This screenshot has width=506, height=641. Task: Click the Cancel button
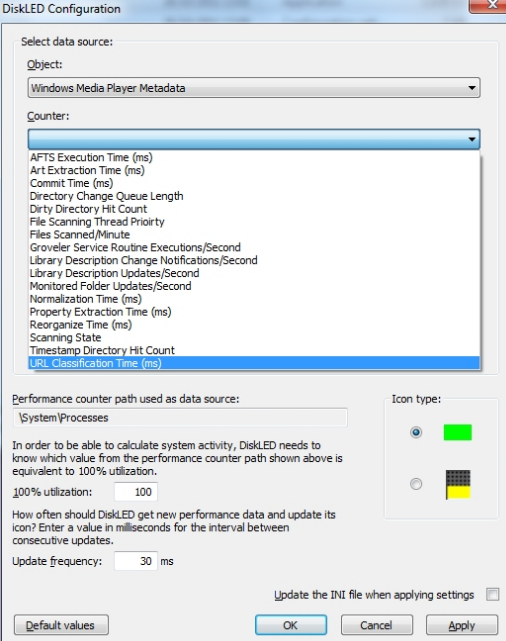coord(376,625)
